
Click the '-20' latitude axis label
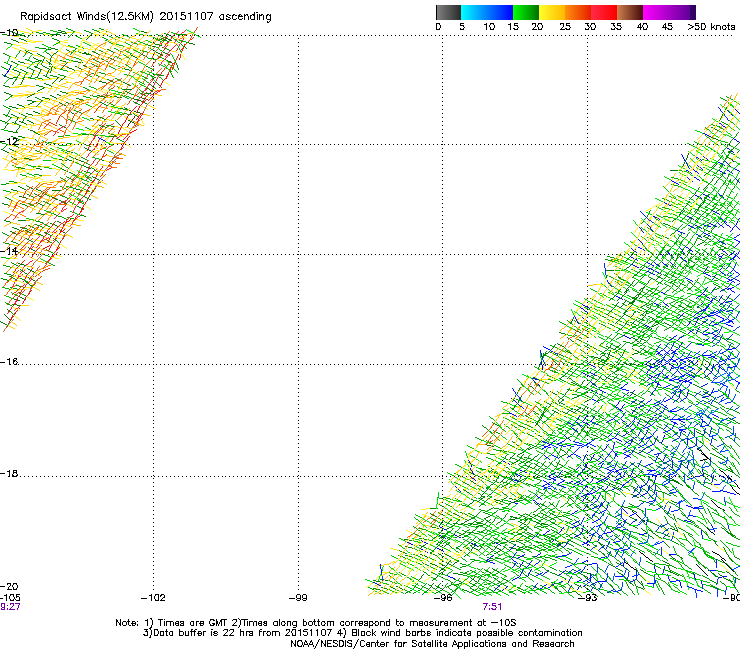(x=9, y=586)
